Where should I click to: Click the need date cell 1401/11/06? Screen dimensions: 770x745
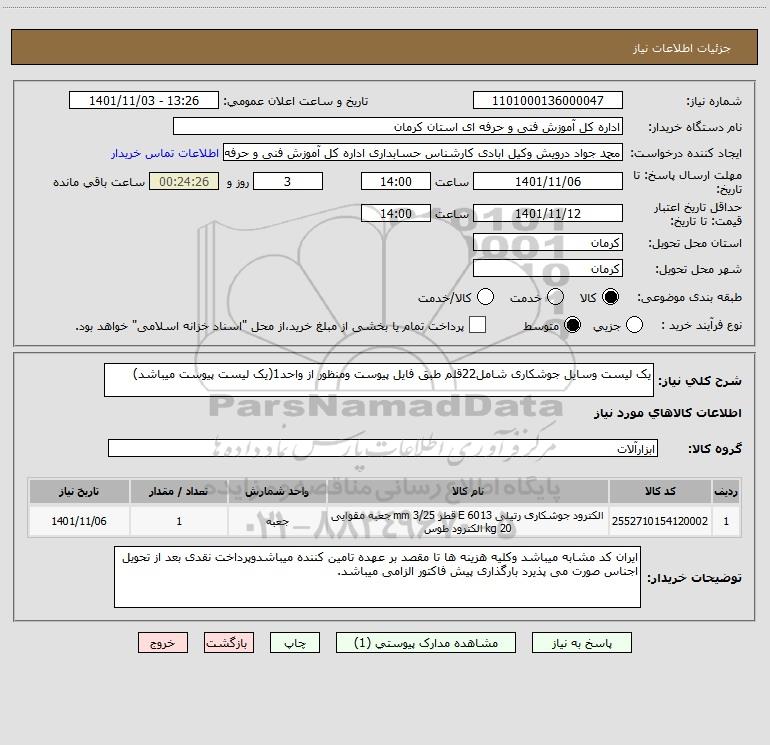pos(79,521)
